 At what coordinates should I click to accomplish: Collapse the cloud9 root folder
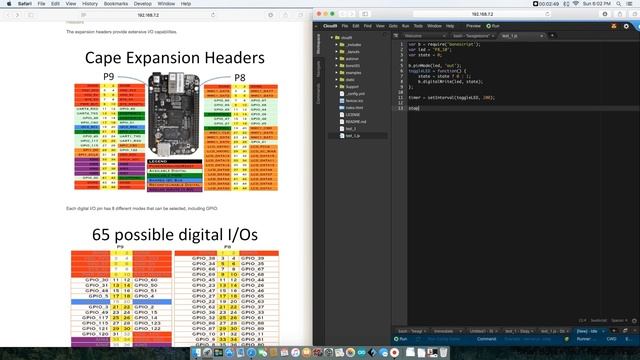click(x=332, y=38)
